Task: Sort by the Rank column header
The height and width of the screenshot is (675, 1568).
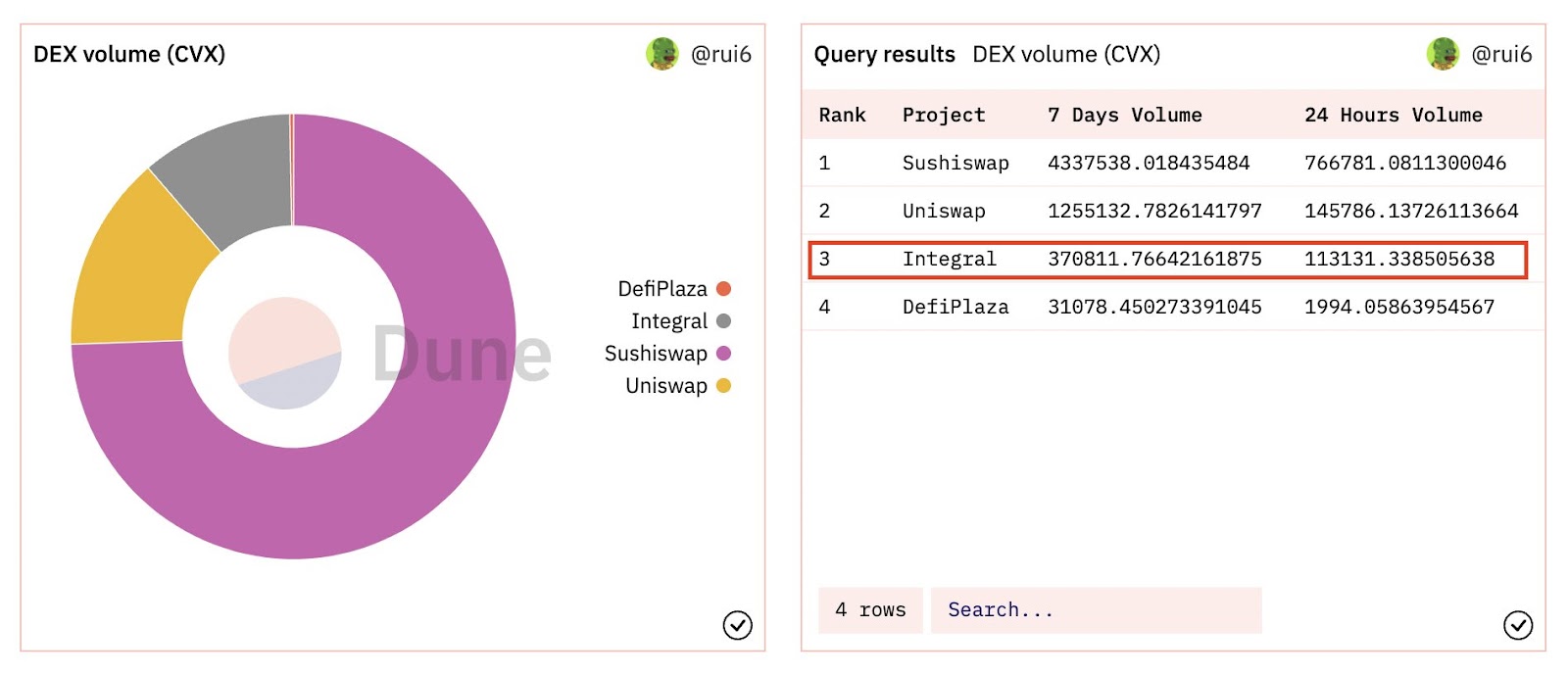Action: 843,115
